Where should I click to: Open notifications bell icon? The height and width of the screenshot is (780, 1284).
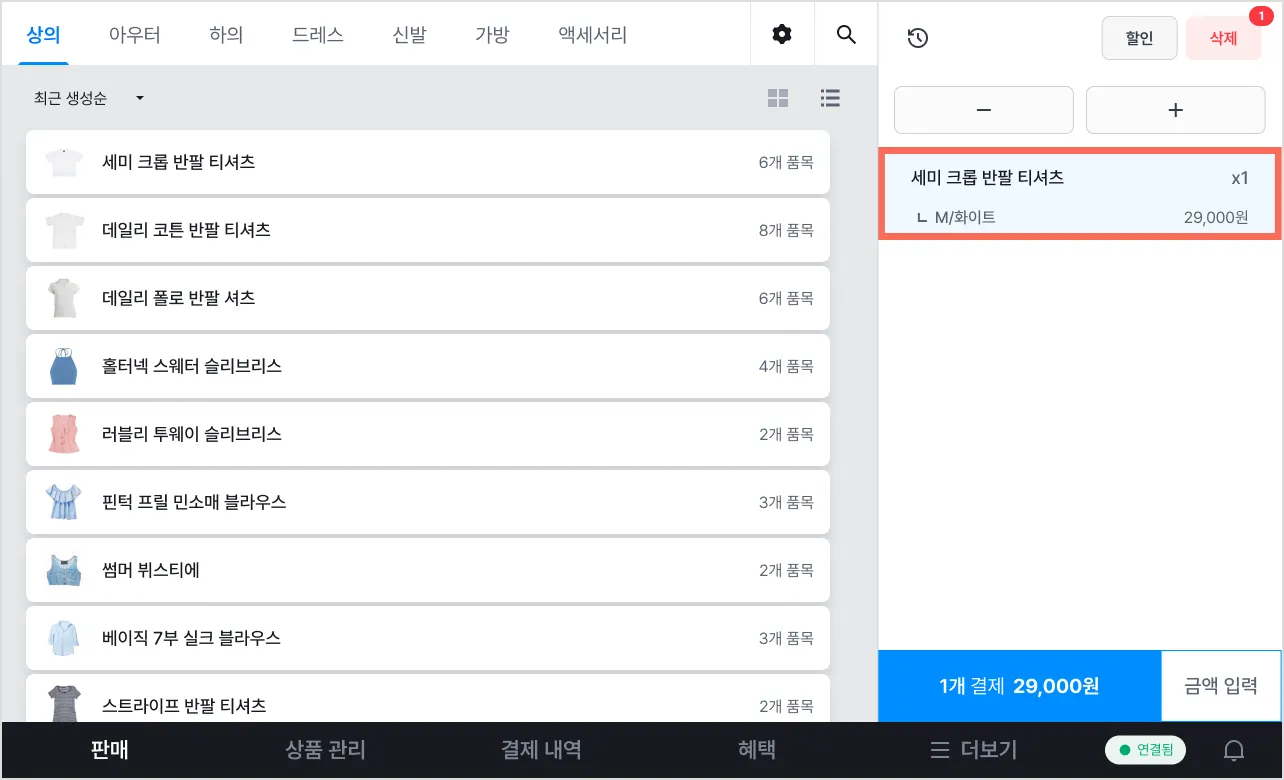point(1235,750)
